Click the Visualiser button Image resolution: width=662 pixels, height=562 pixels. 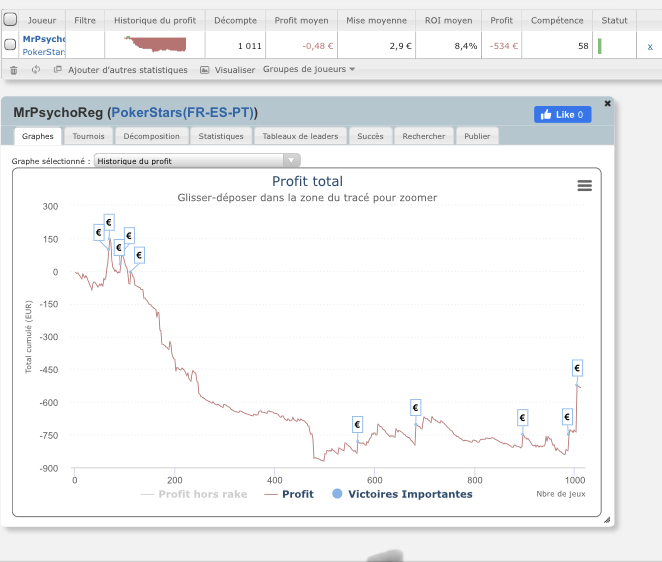235,70
